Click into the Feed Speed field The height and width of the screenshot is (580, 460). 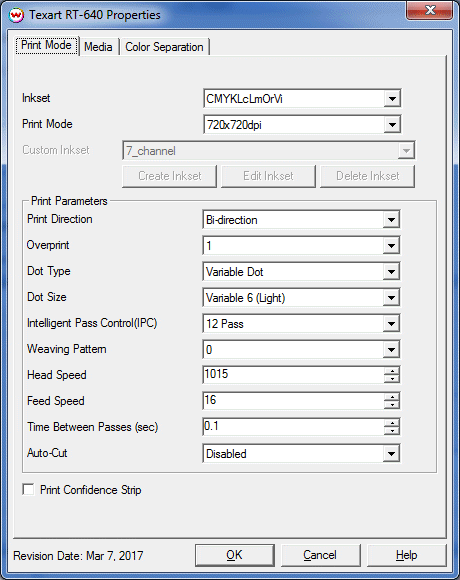(294, 401)
